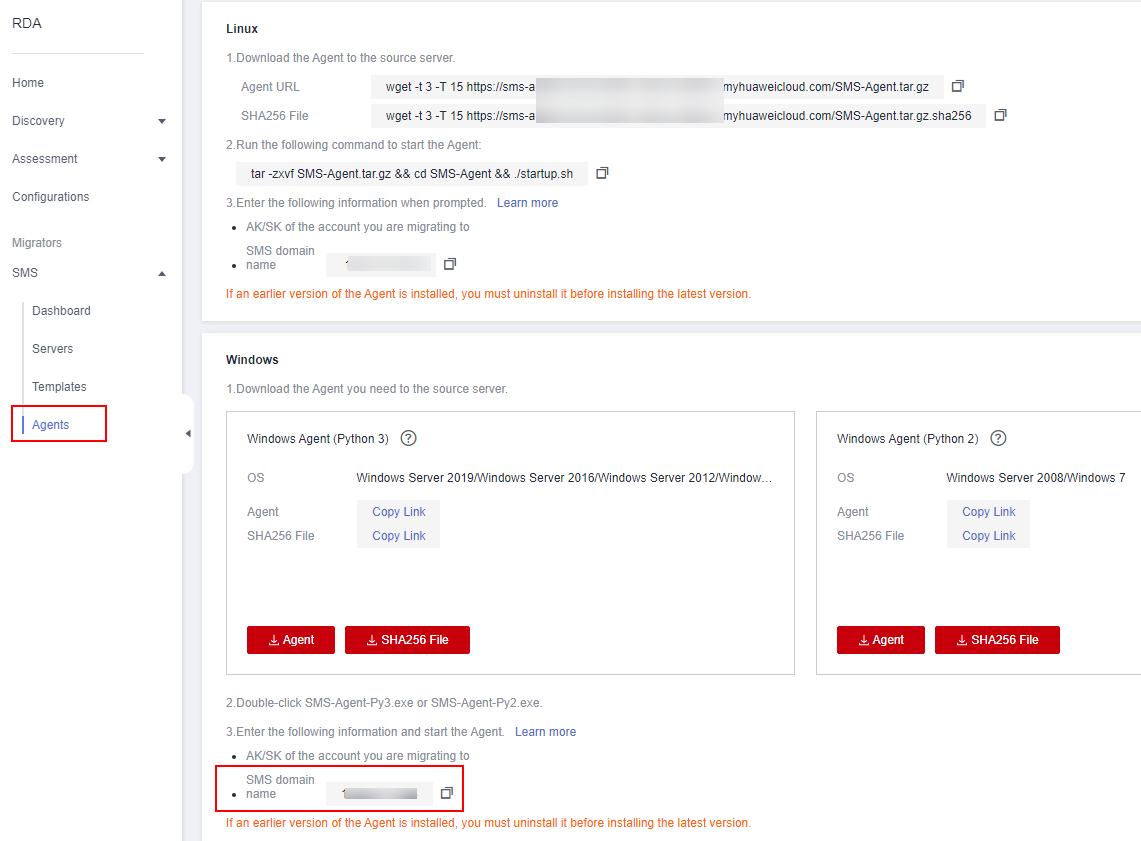Image resolution: width=1141 pixels, height=841 pixels.
Task: Show help for Windows Agent (Python 2)
Action: (998, 438)
